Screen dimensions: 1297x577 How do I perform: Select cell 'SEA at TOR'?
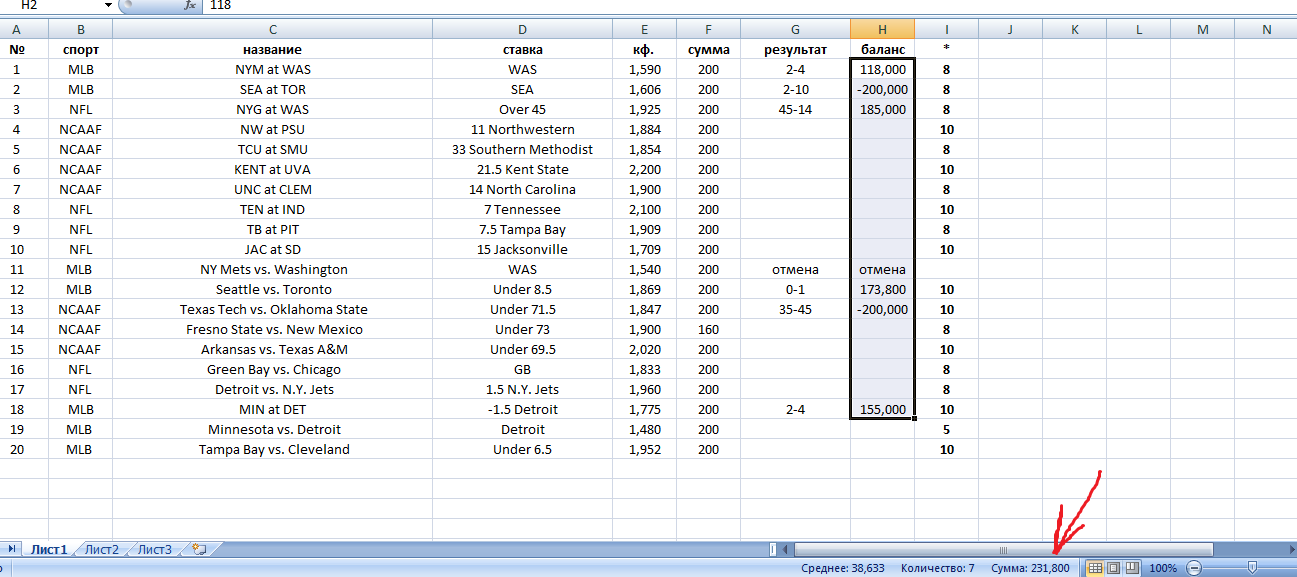[272, 89]
